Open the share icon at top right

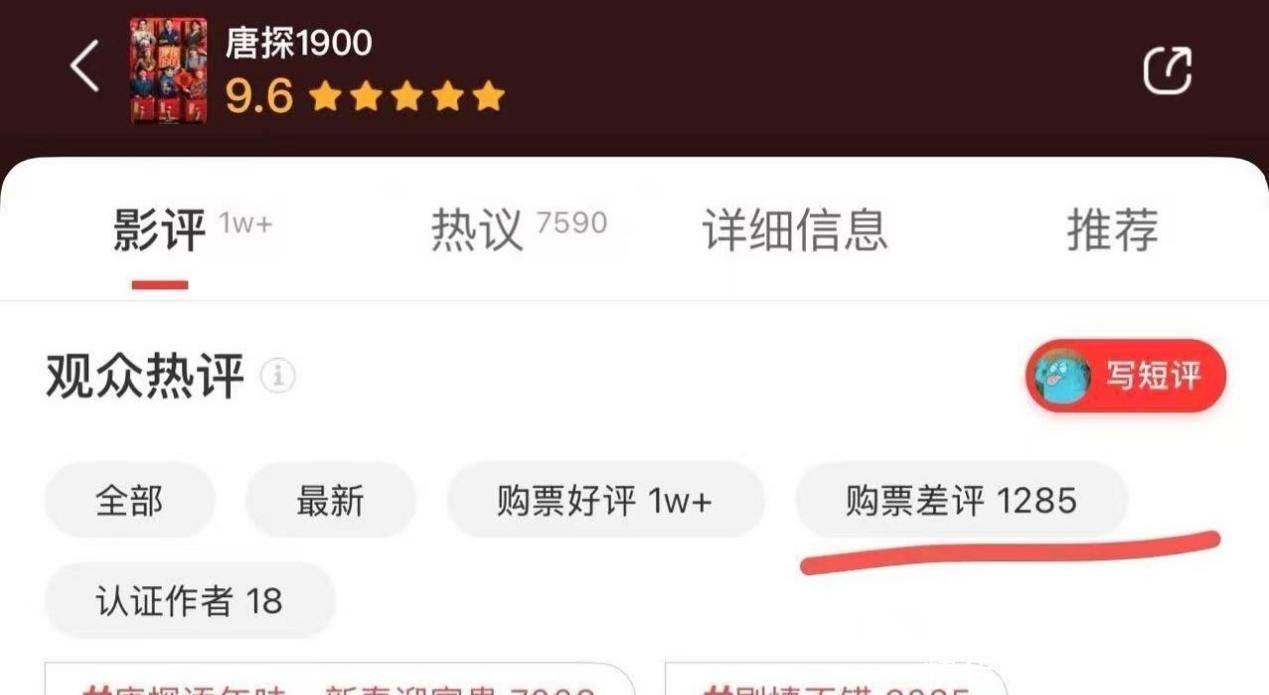(x=1167, y=70)
